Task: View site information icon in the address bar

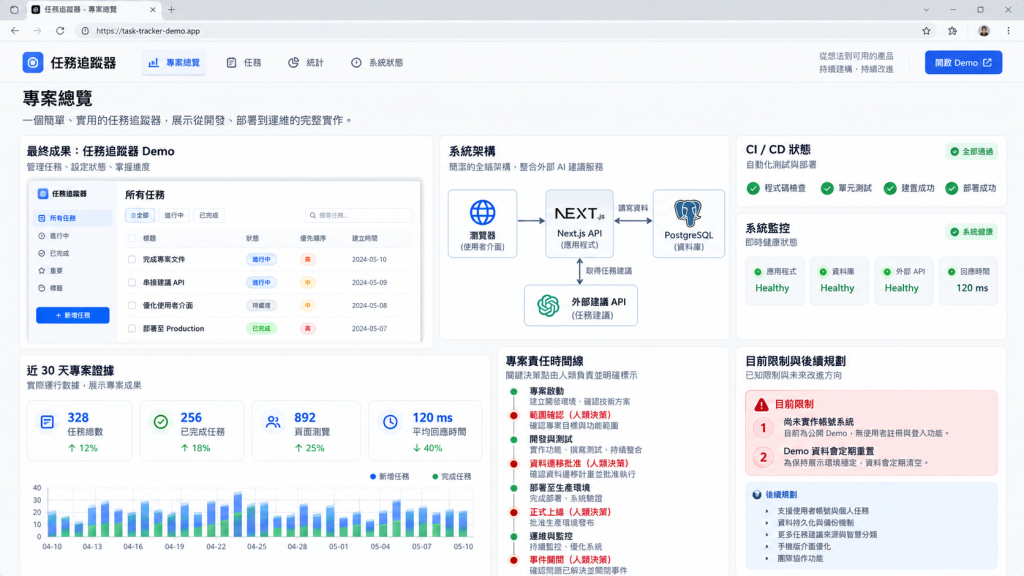Action: point(85,31)
